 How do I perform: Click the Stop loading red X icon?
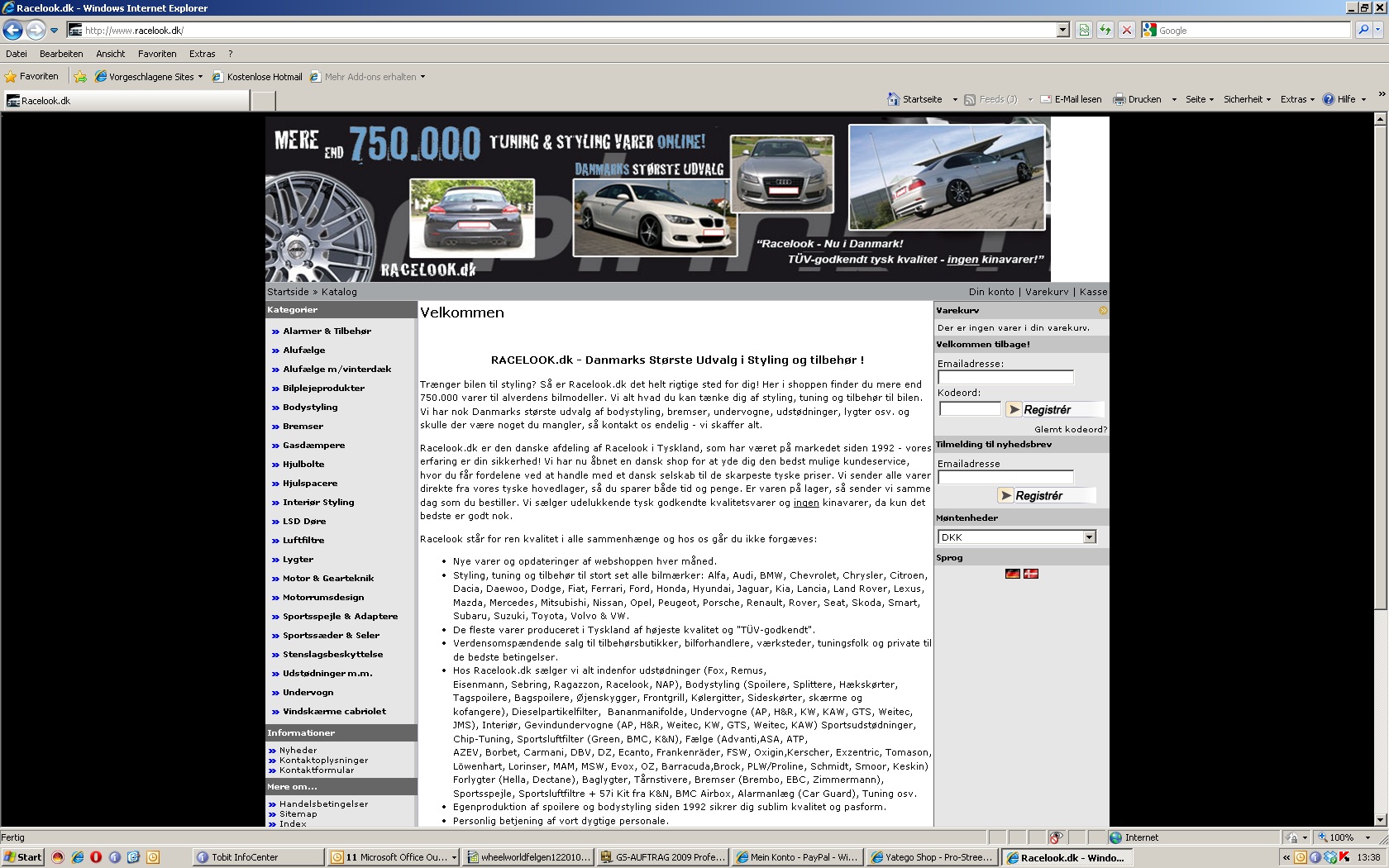1126,31
